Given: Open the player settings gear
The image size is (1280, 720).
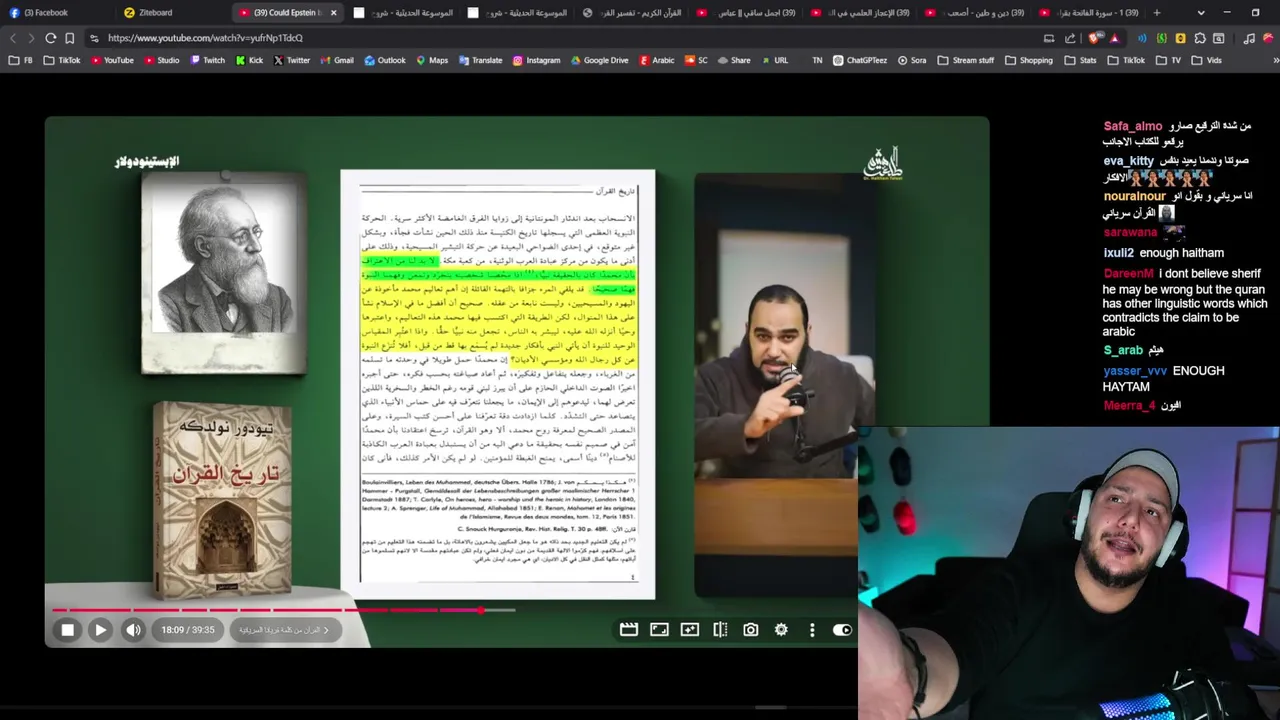Looking at the screenshot, I should point(781,630).
